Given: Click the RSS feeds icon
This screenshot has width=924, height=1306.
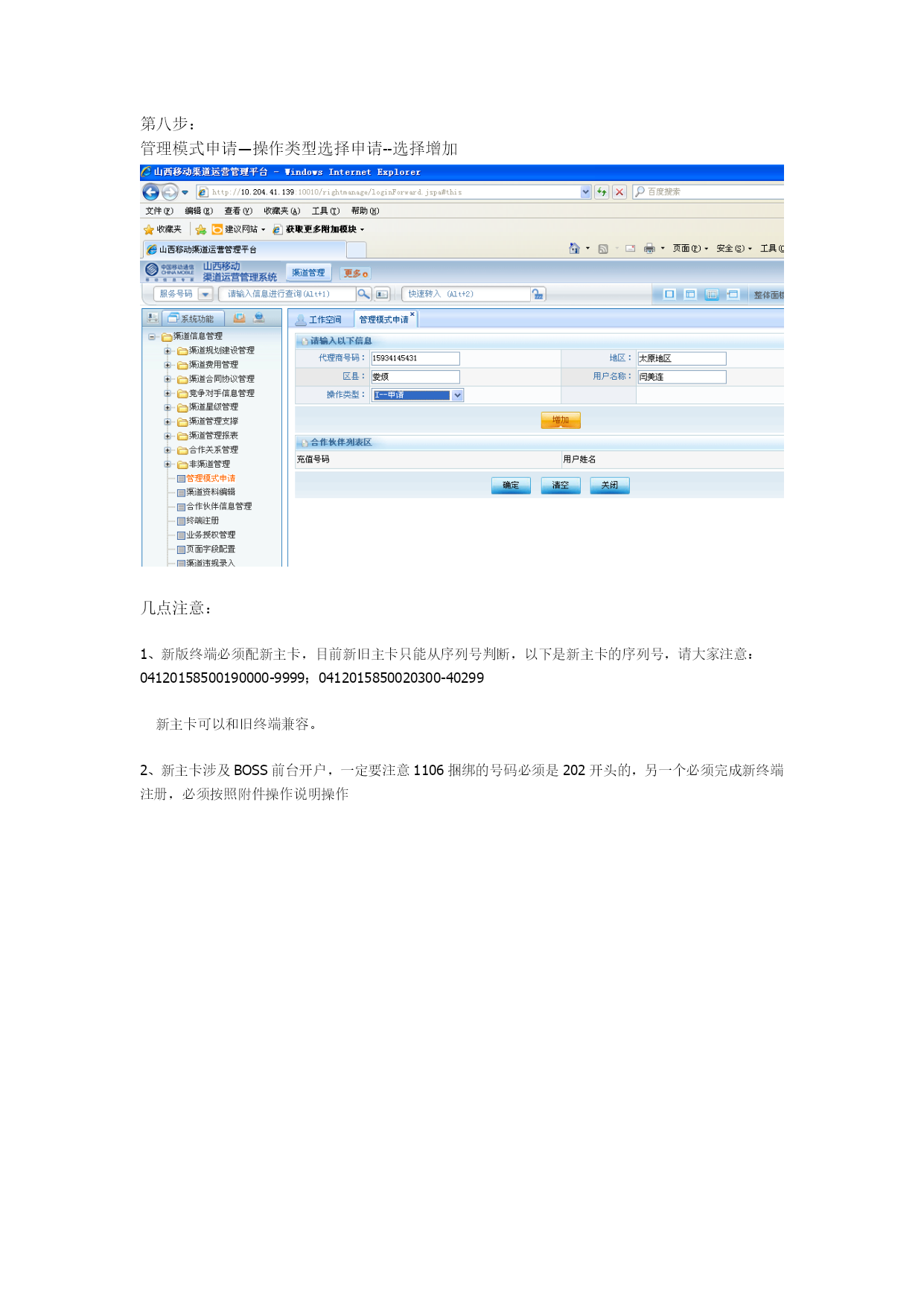Looking at the screenshot, I should [603, 249].
